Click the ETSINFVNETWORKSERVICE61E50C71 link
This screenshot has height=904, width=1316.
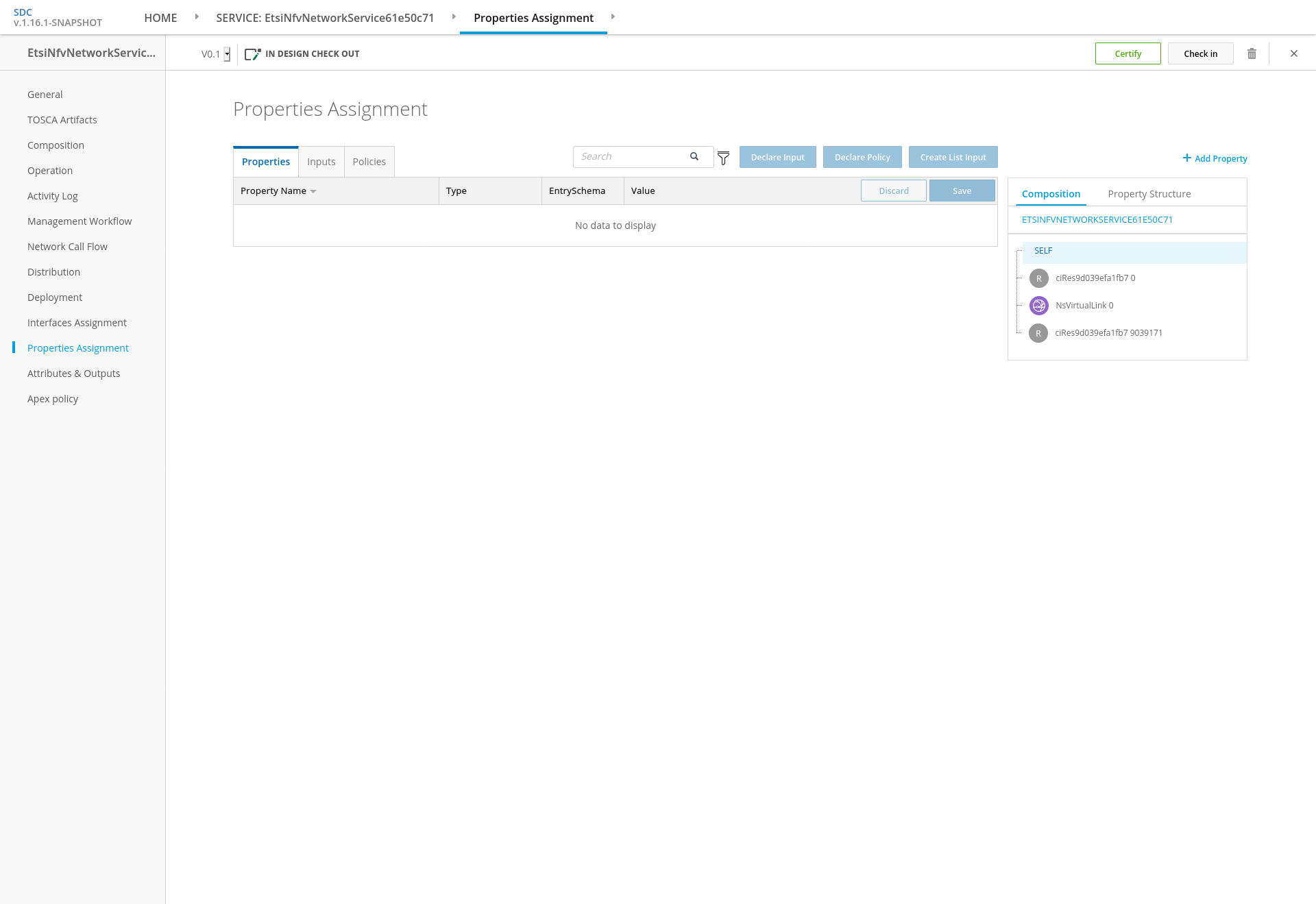(1097, 220)
